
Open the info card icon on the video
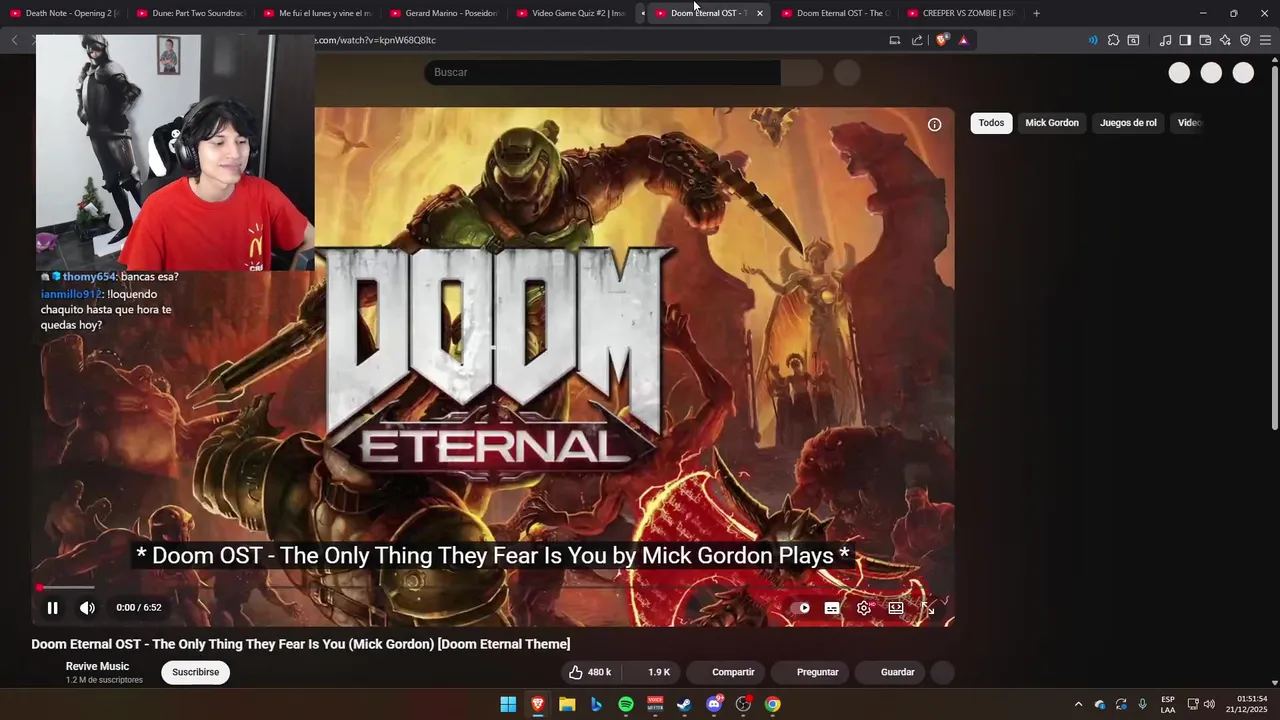pos(934,125)
